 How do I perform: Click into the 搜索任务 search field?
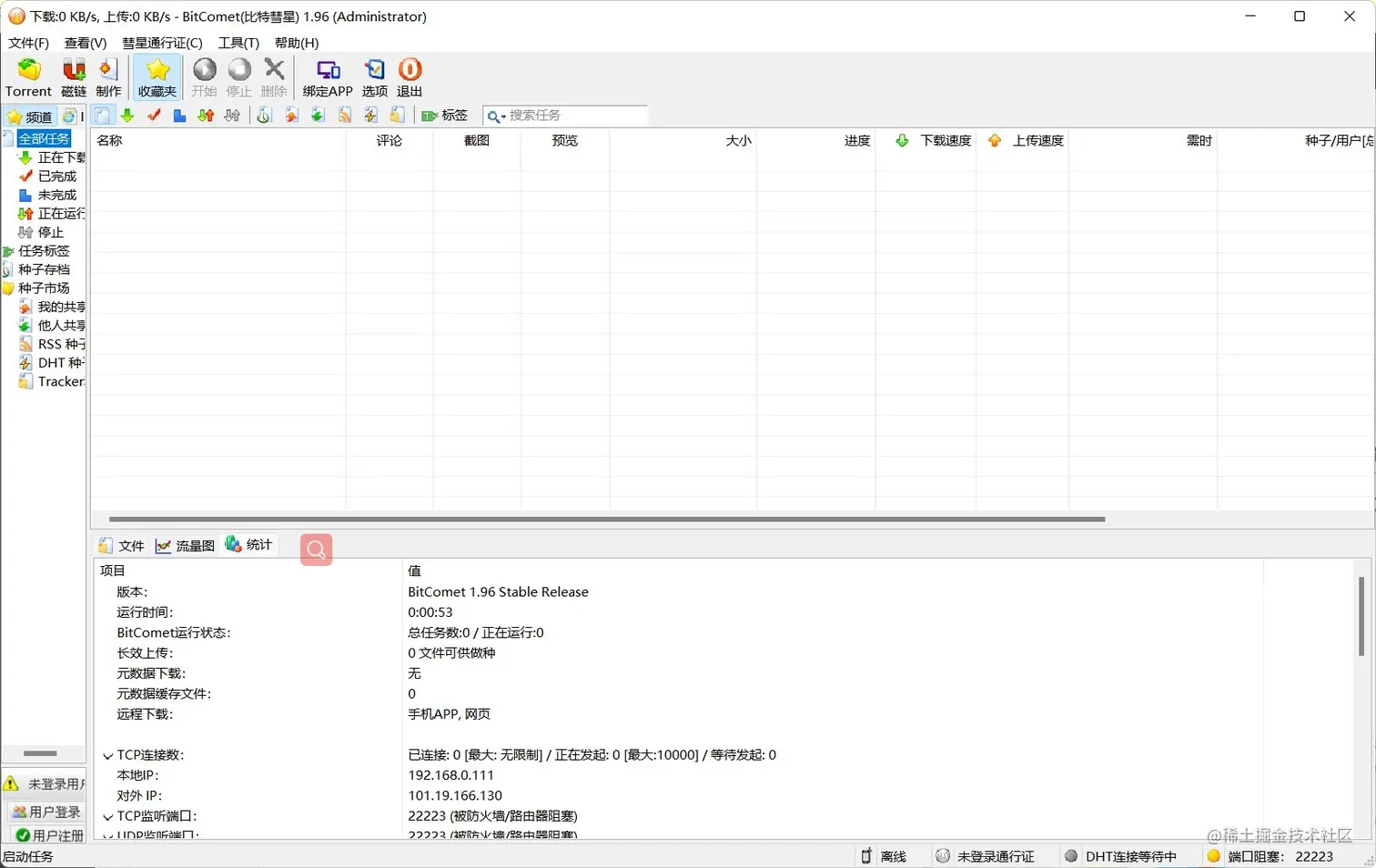[576, 116]
